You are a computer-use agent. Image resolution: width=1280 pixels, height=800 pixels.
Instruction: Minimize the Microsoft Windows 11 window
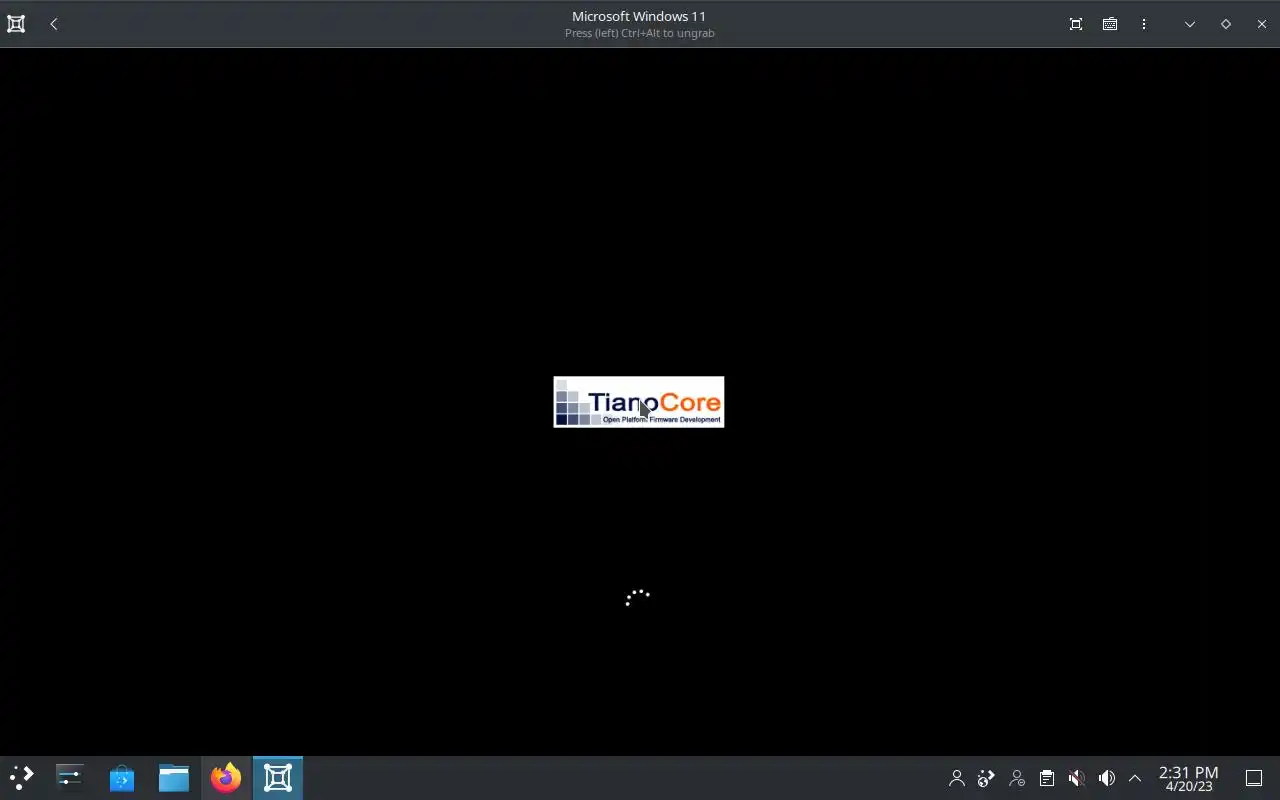tap(1190, 24)
